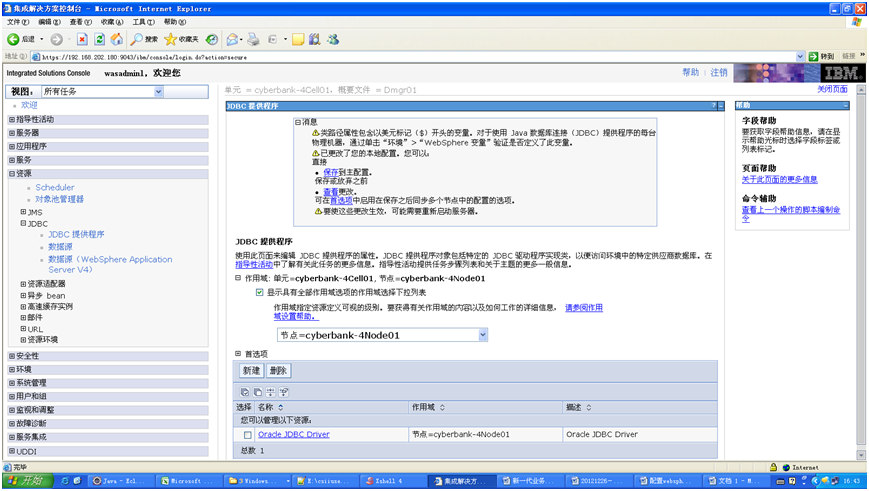Collapse the 消息 messages box

(x=298, y=122)
